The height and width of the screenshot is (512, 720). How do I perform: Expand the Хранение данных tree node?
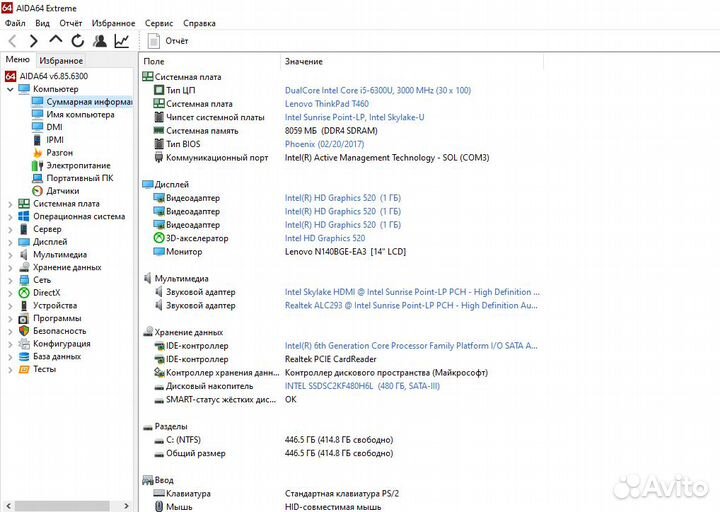10,268
